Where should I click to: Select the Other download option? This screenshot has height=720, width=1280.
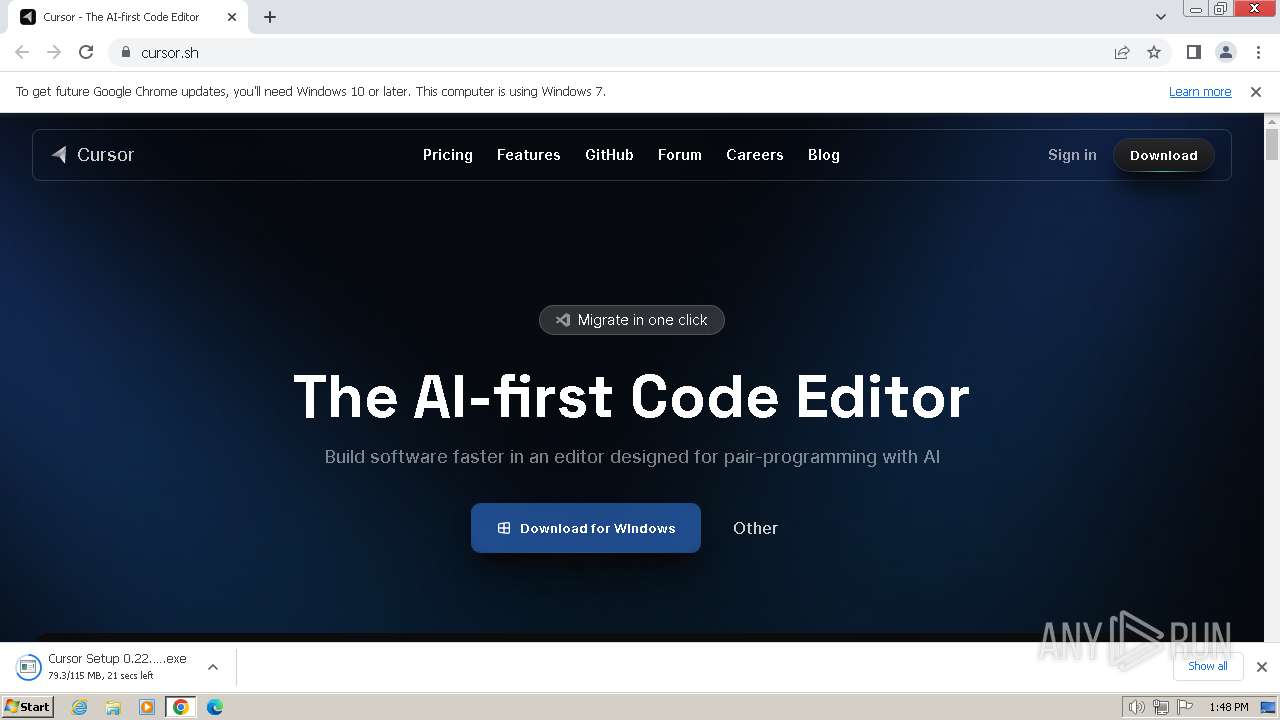coord(755,528)
